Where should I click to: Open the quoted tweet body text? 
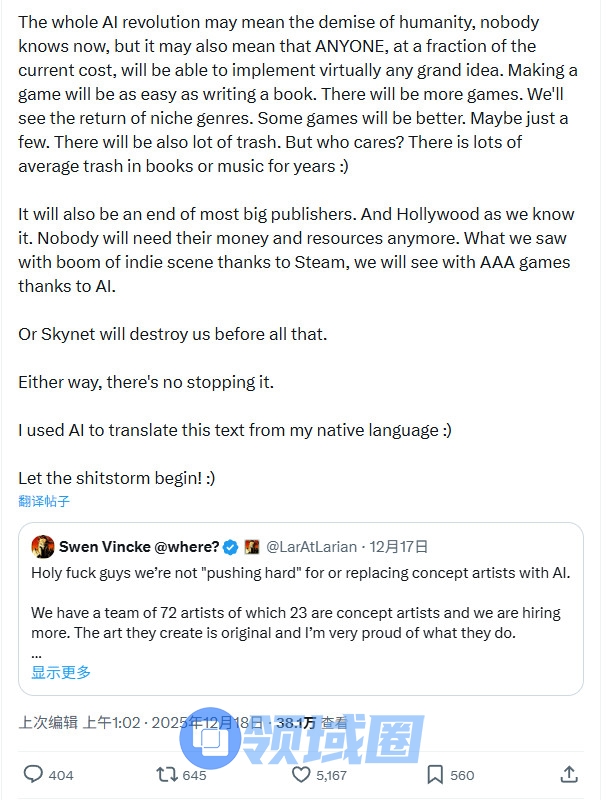pyautogui.click(x=300, y=612)
